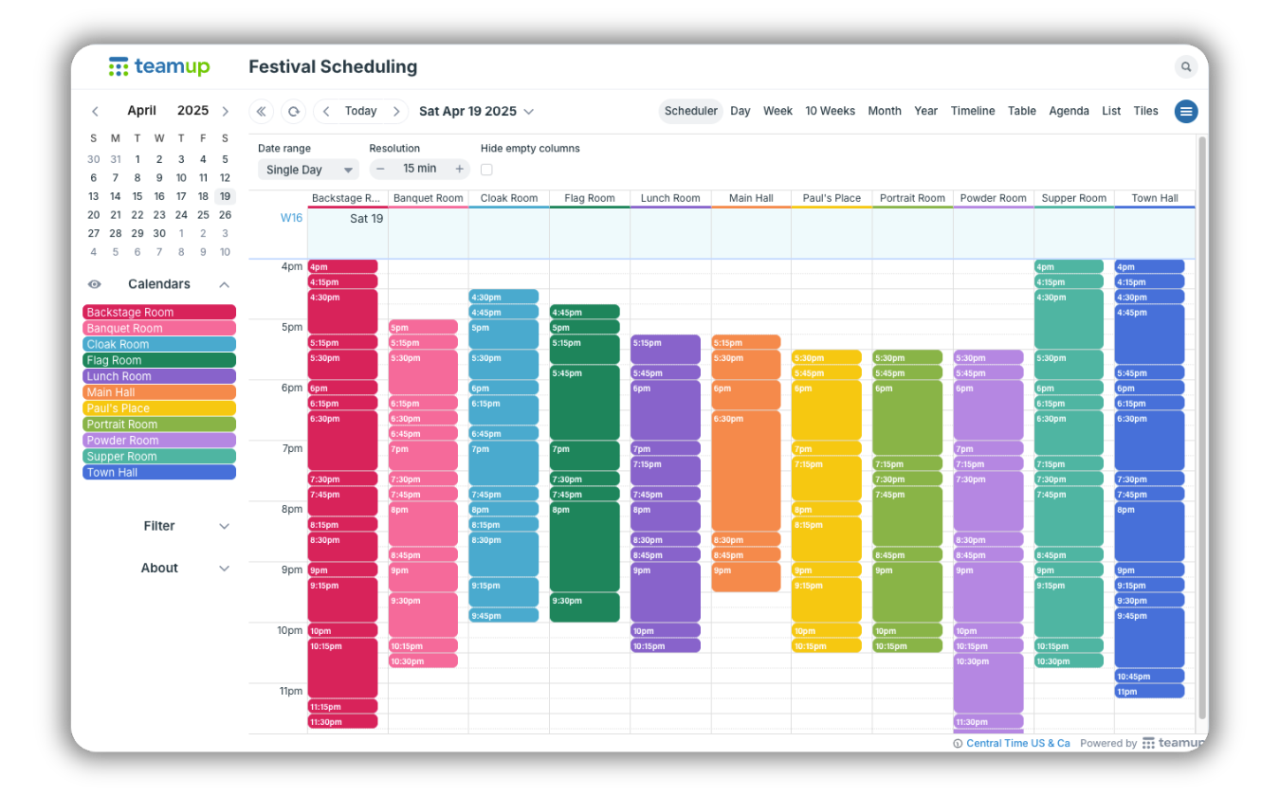Switch to the Timeline view
The image size is (1280, 796).
tap(972, 111)
